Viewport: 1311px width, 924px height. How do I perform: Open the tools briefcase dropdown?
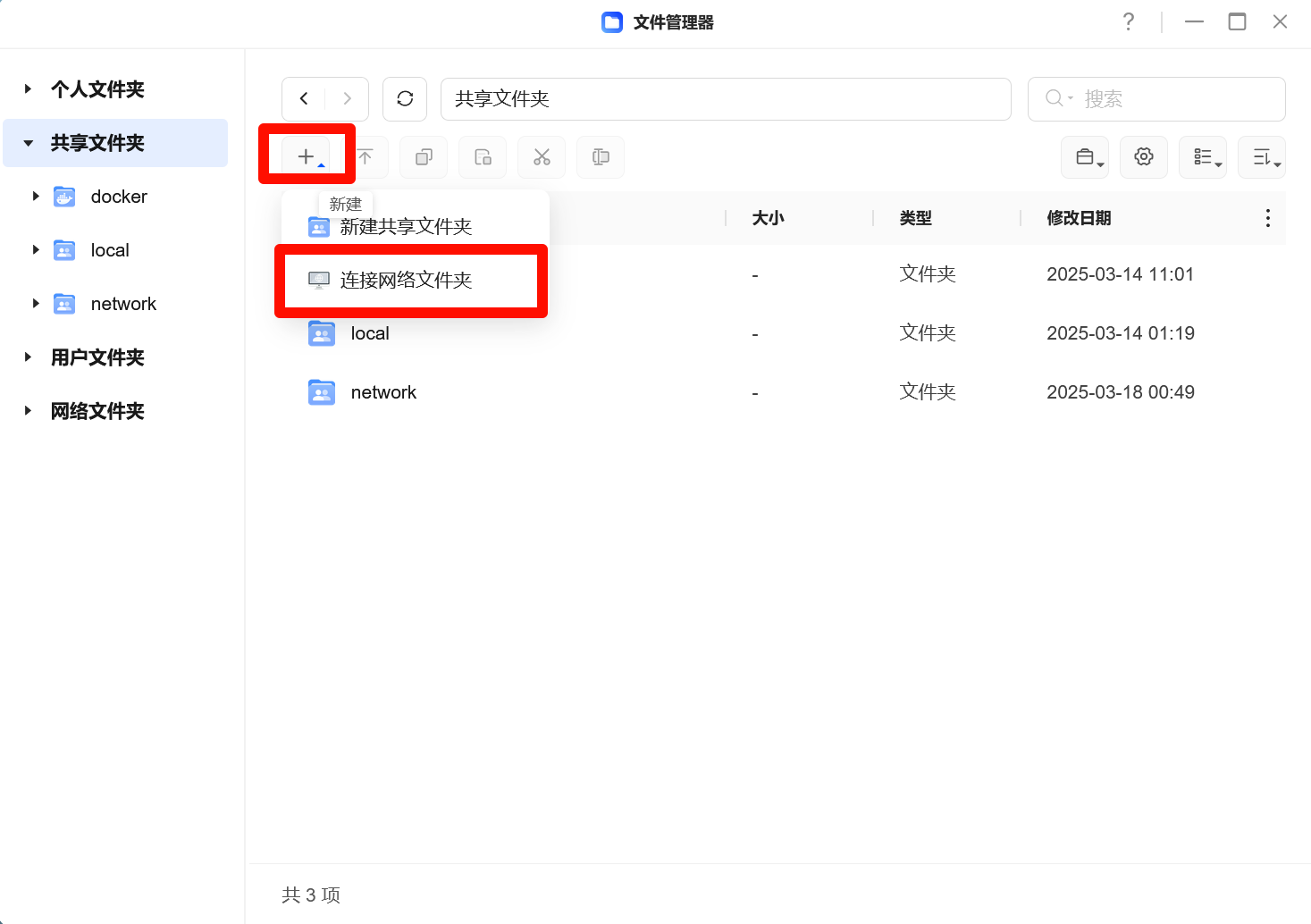point(1085,157)
